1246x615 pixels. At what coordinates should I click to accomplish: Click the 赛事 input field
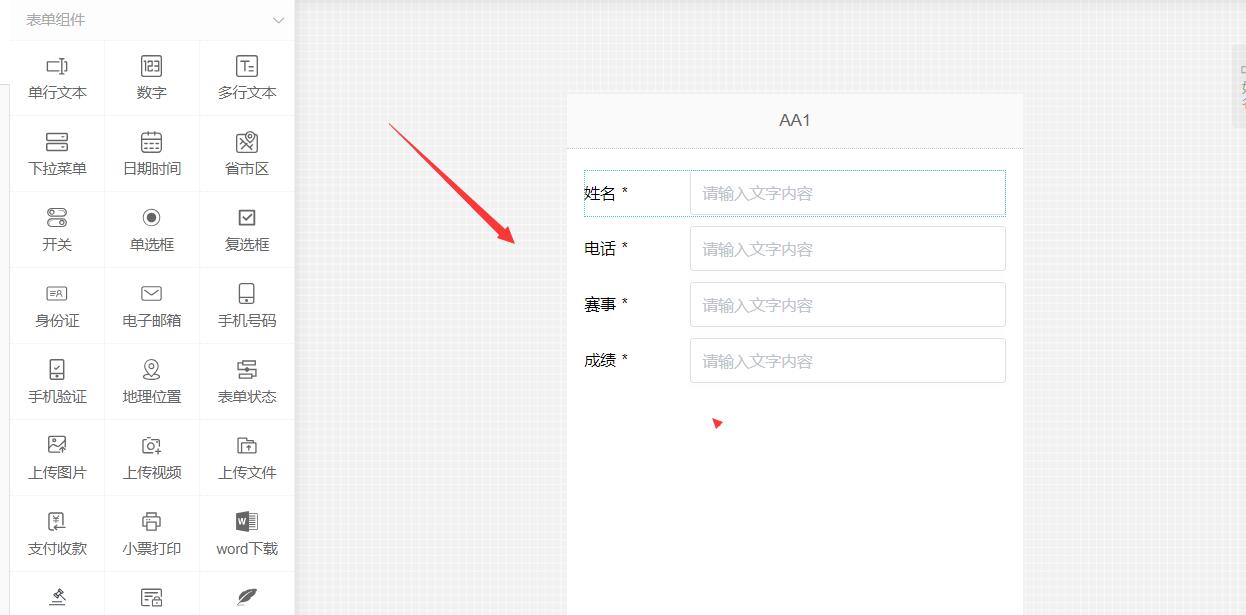tap(848, 305)
